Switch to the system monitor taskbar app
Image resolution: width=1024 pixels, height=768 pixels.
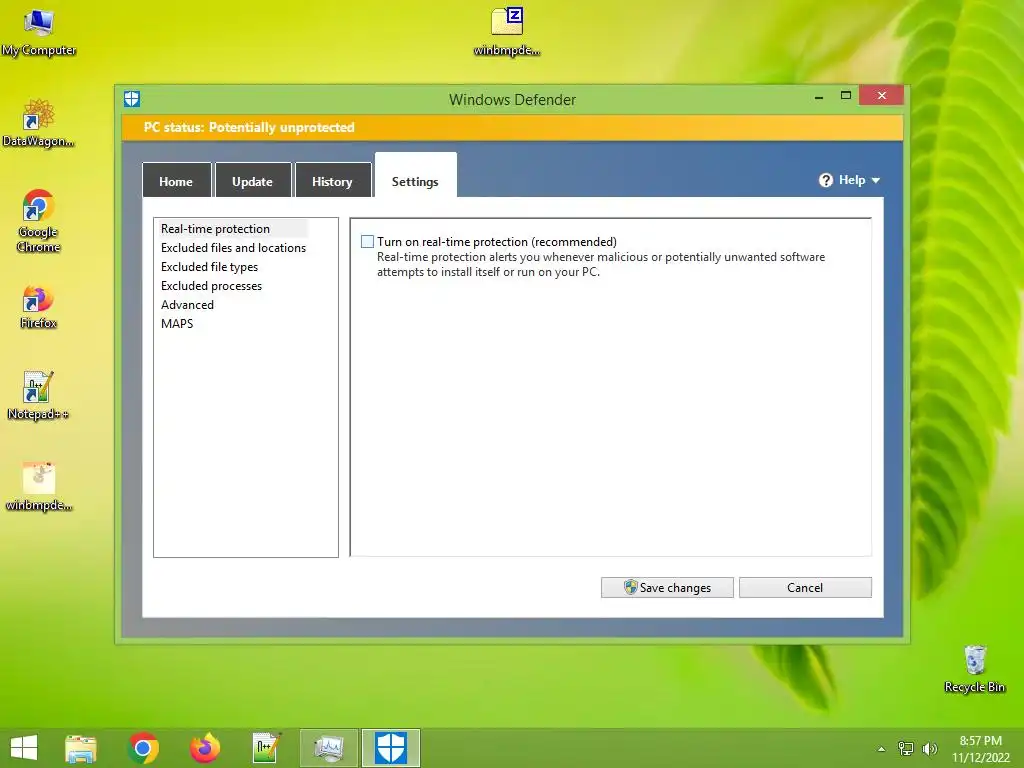tap(328, 748)
